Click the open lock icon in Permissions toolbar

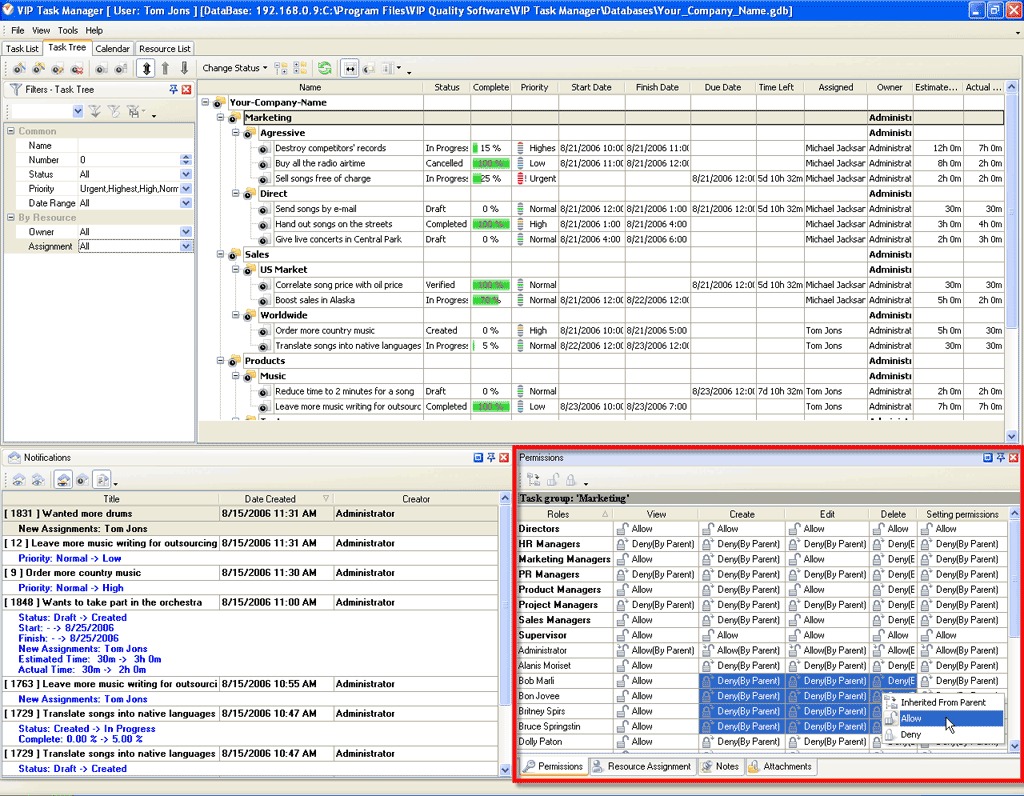(x=551, y=480)
